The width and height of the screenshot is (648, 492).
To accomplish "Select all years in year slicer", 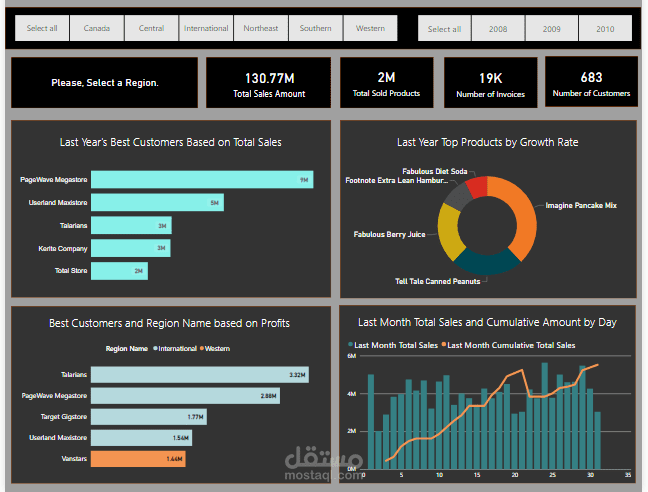I will [x=444, y=29].
